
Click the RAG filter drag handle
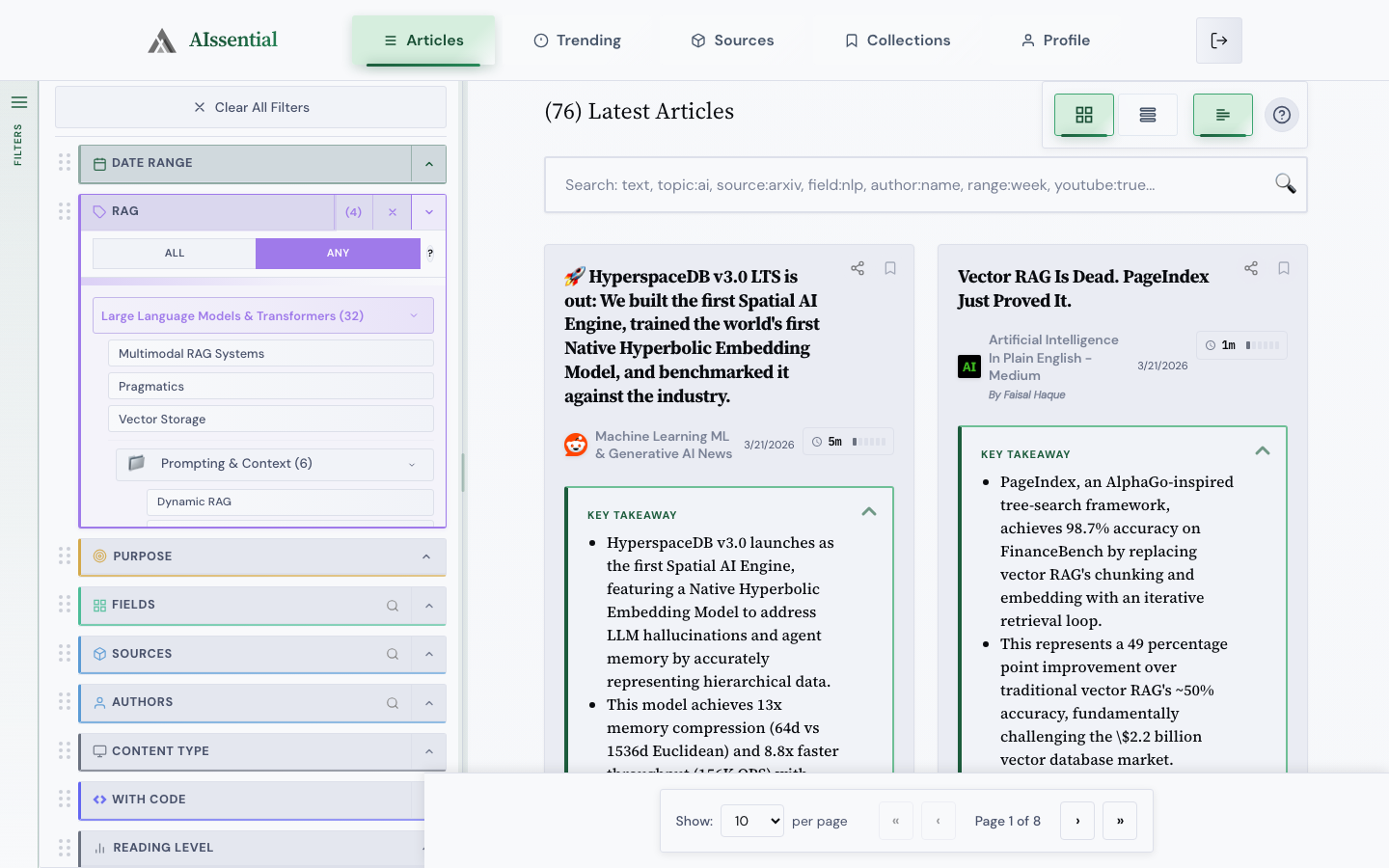pyautogui.click(x=65, y=211)
